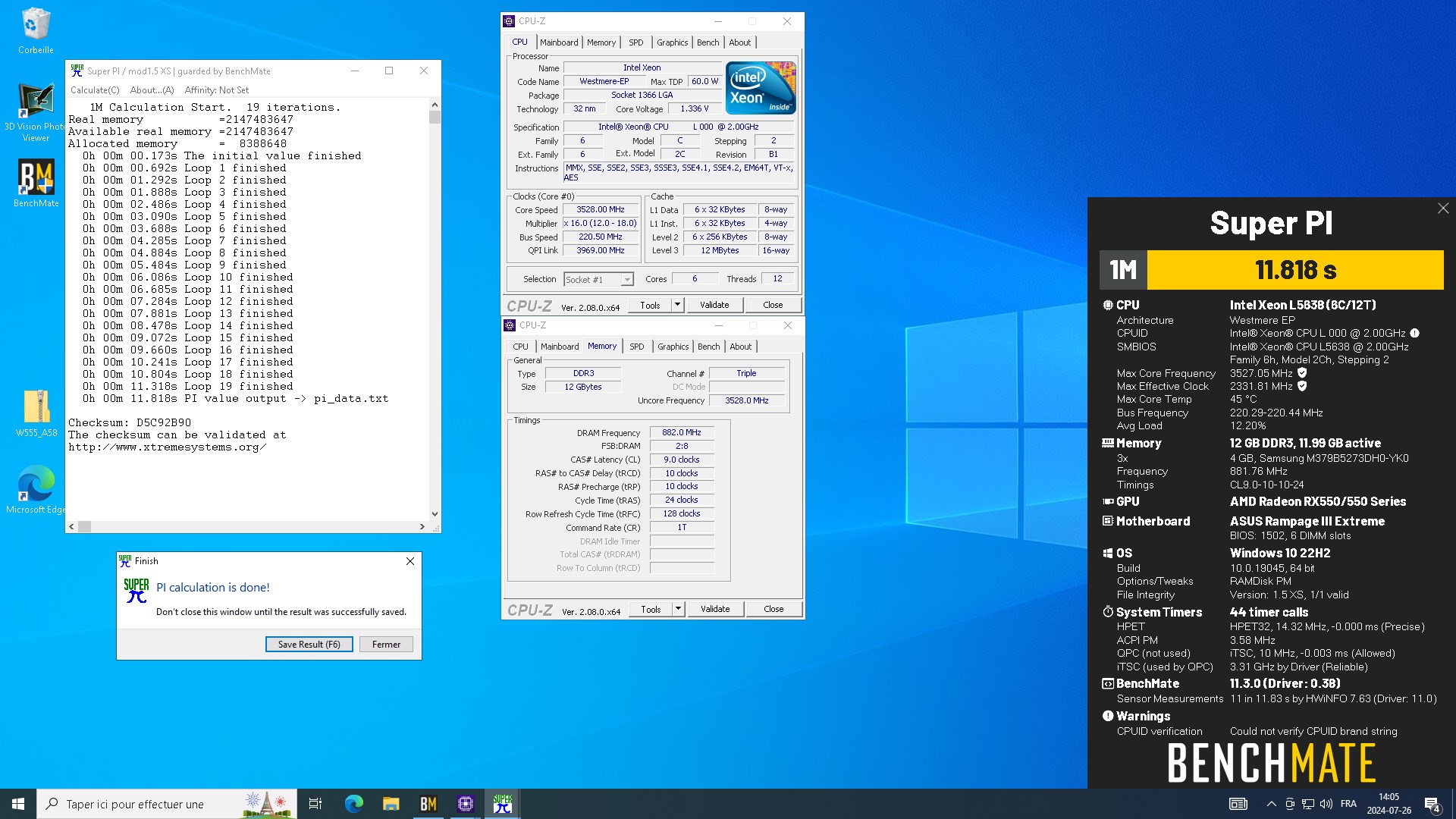Switch to About tab in upper CPU-Z
1456x819 pixels.
click(x=740, y=42)
